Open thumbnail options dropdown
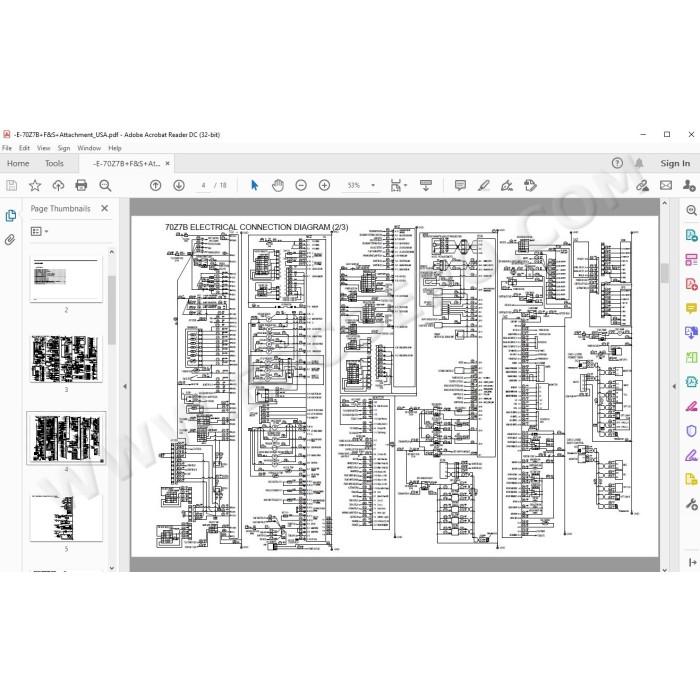The width and height of the screenshot is (700, 700). point(39,231)
